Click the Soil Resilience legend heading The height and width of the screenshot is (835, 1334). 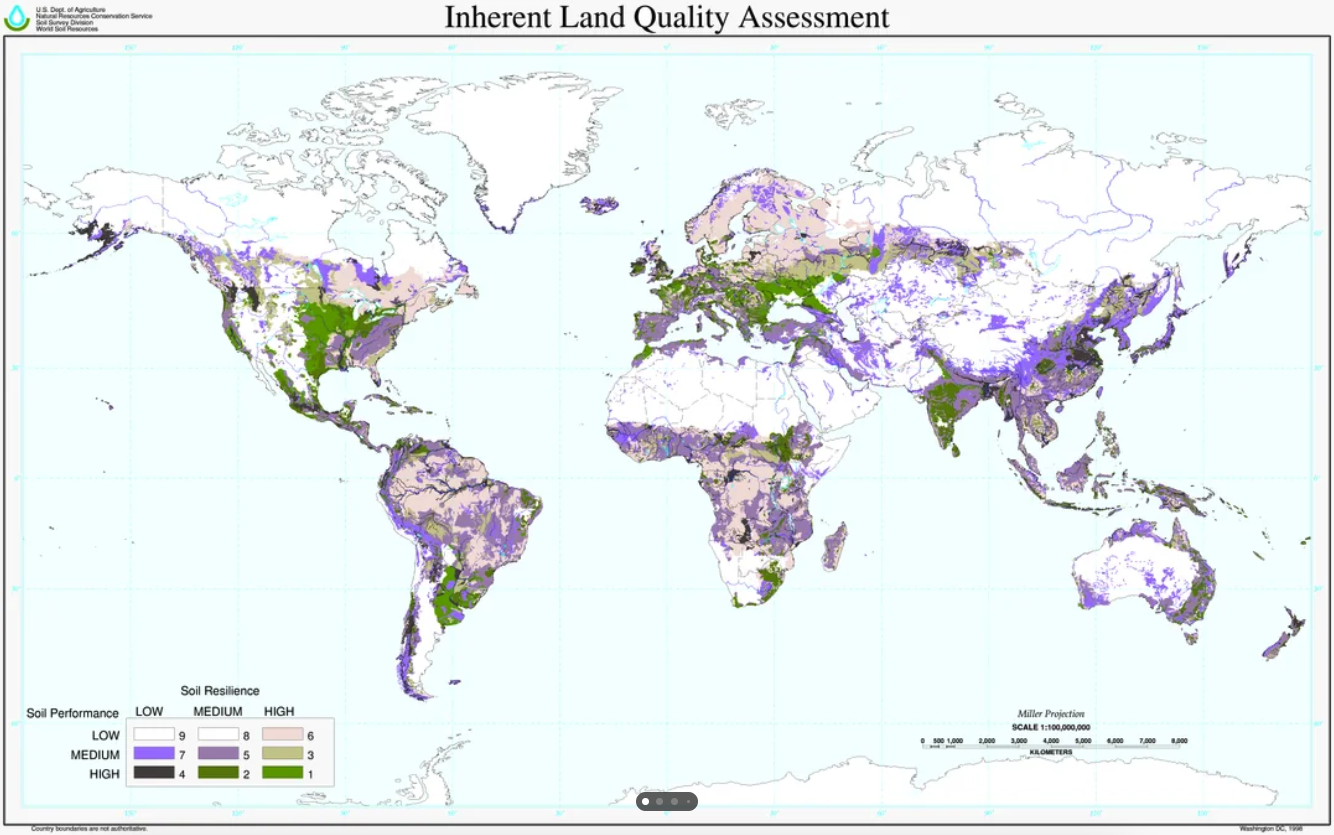tap(219, 691)
